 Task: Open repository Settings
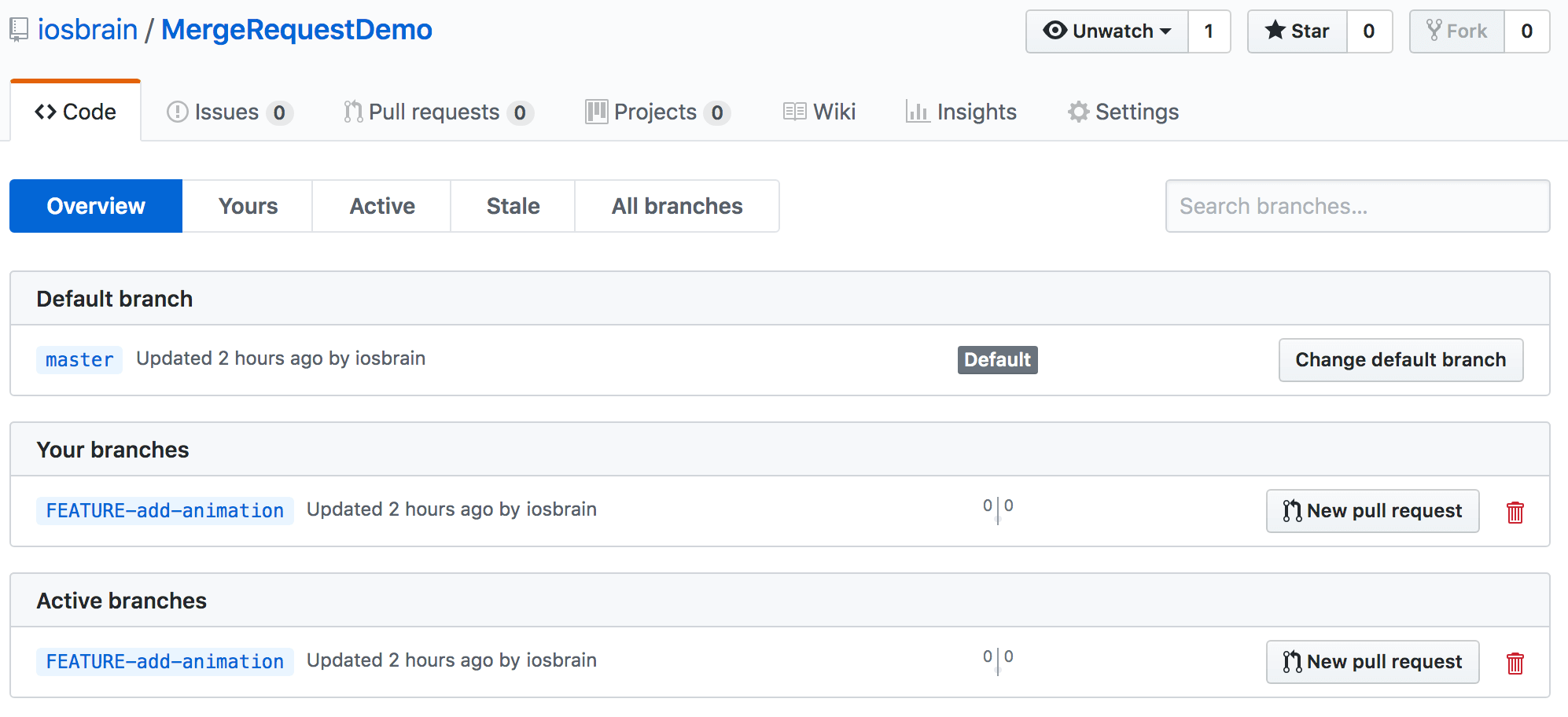[x=1123, y=112]
